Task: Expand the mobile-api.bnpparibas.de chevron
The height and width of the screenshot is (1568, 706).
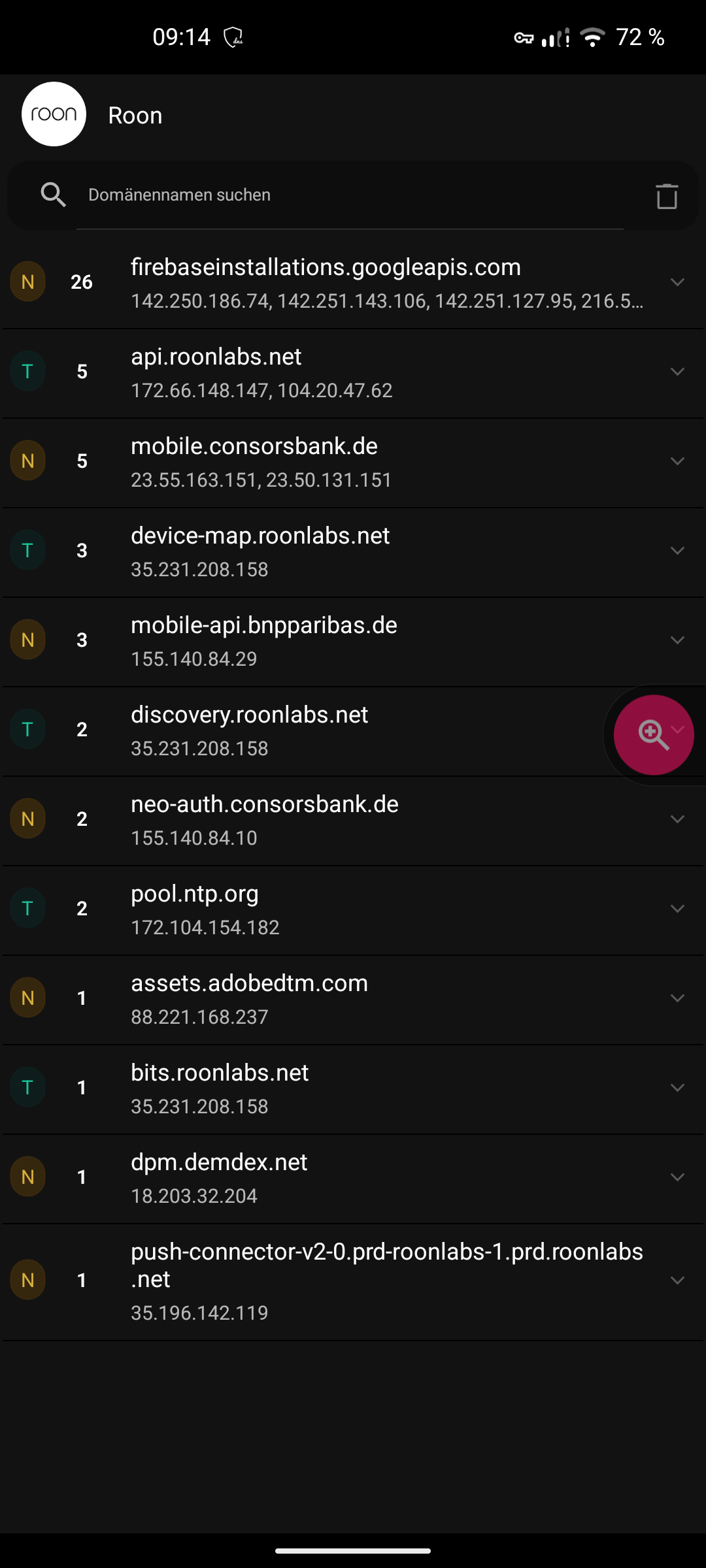Action: point(677,640)
